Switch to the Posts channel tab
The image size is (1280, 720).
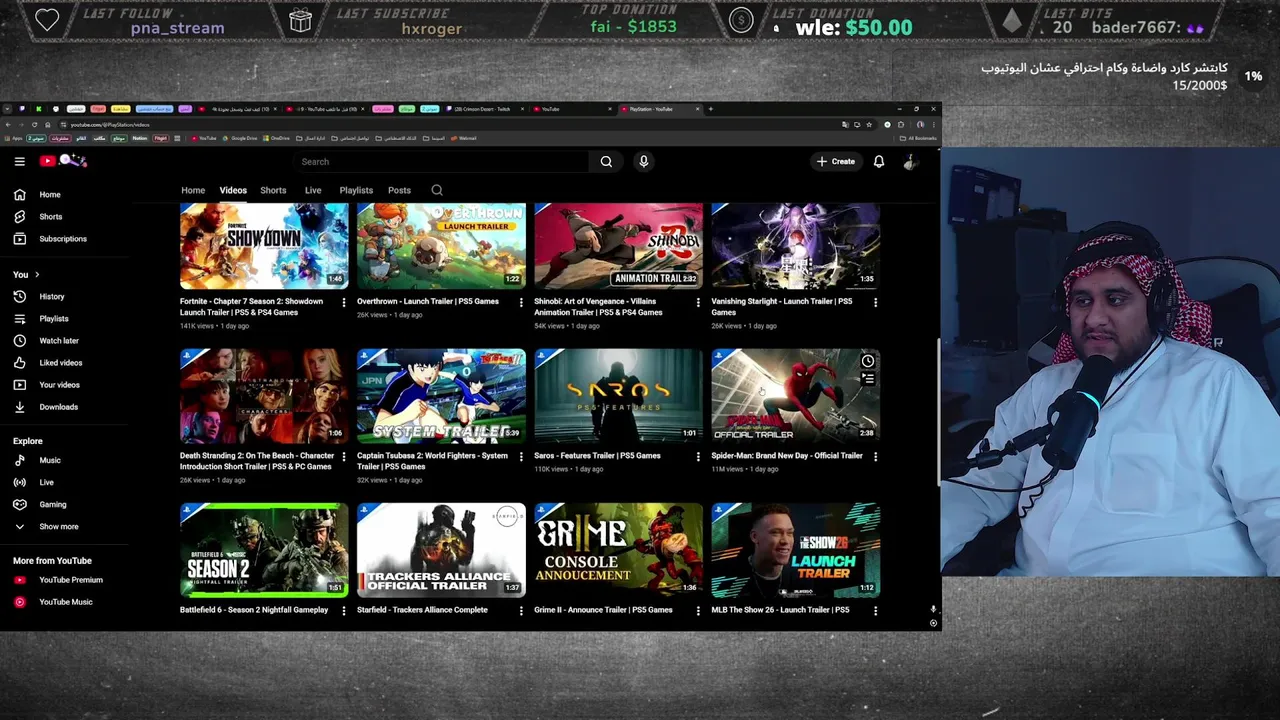pos(399,190)
